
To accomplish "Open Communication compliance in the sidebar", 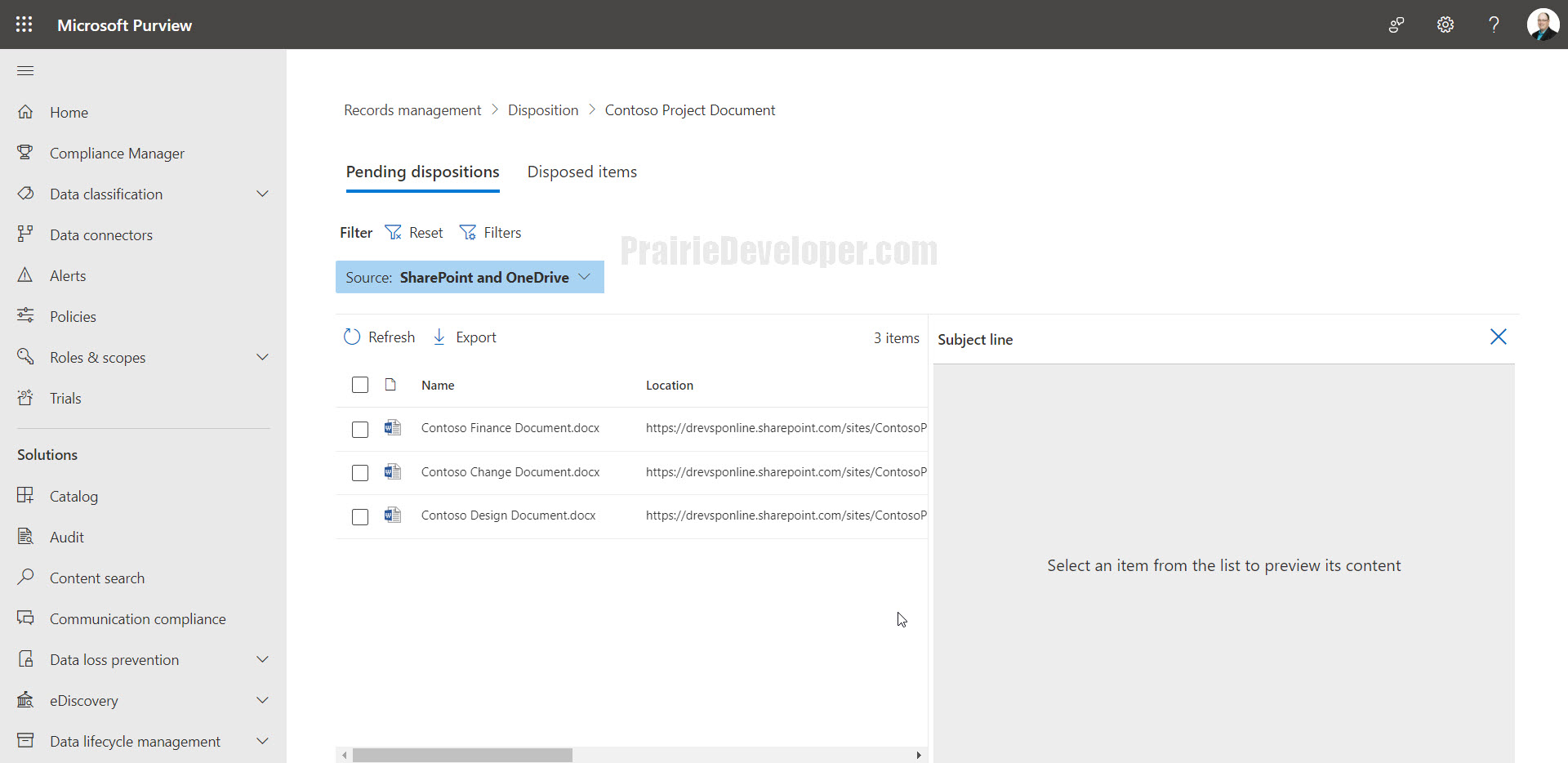I will (x=138, y=618).
